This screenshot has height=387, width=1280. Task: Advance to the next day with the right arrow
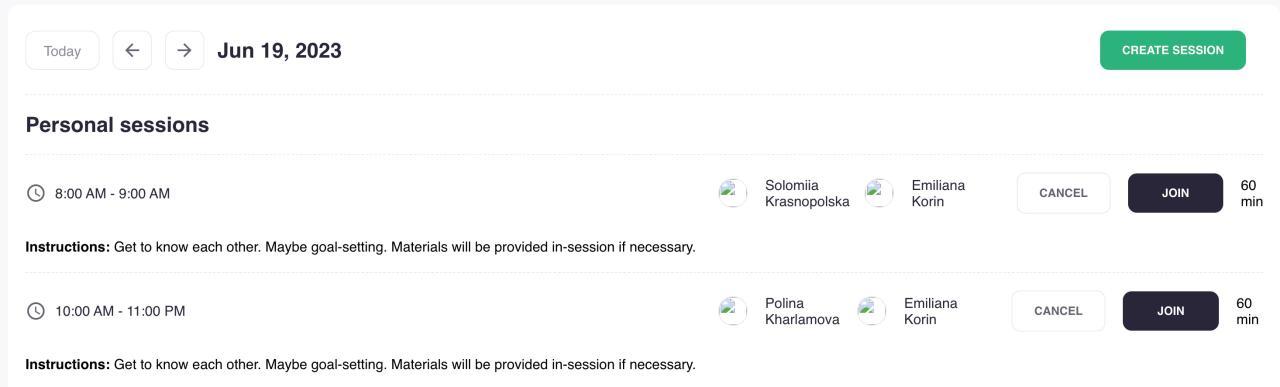pos(184,50)
